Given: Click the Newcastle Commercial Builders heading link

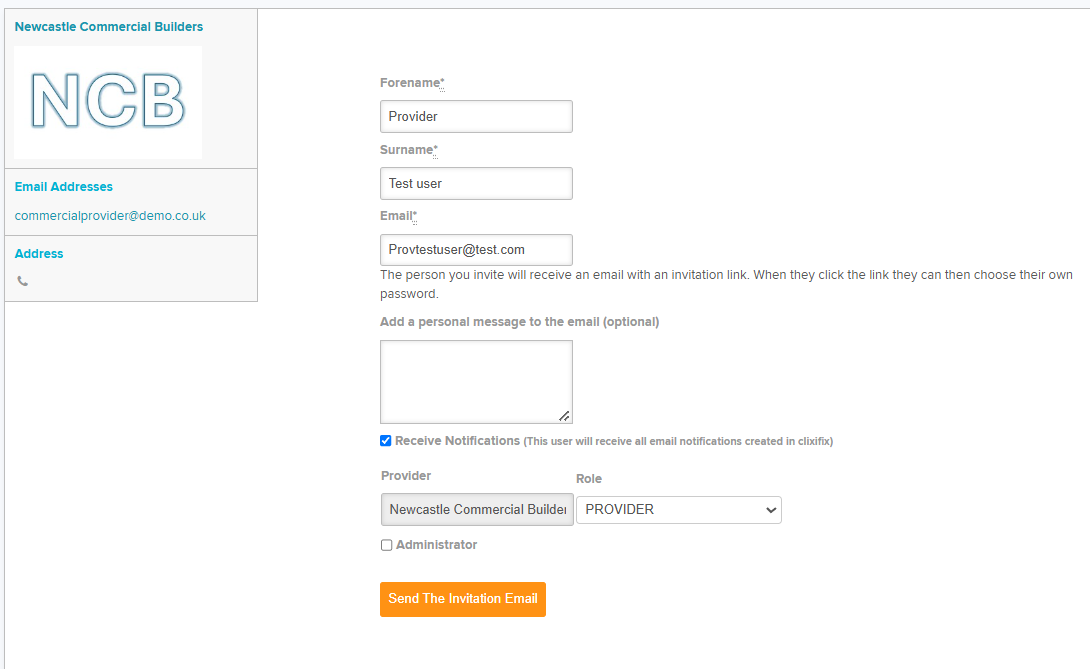Looking at the screenshot, I should 108,26.
